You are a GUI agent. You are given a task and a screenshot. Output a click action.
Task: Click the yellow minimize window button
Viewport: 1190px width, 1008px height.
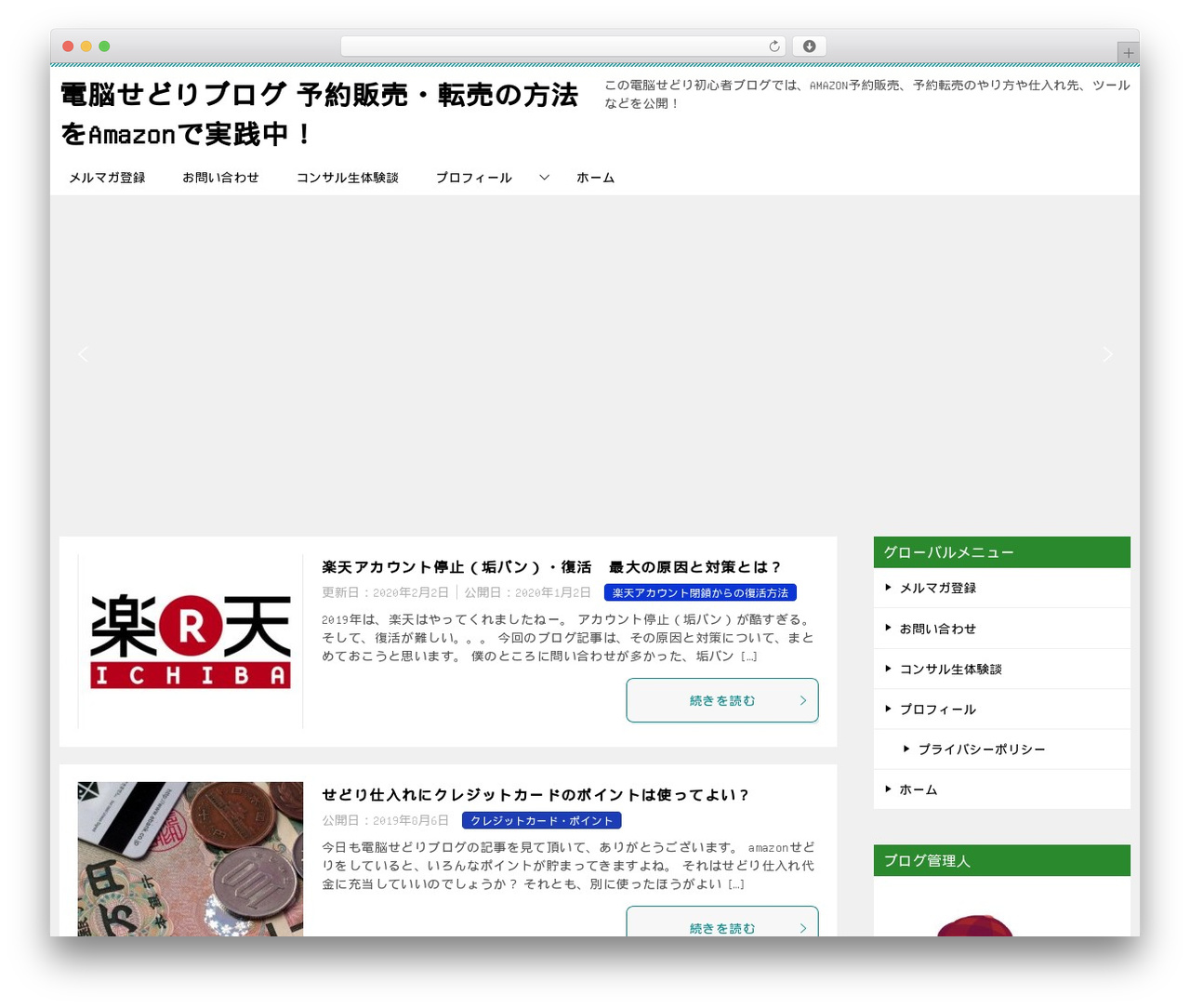[86, 46]
